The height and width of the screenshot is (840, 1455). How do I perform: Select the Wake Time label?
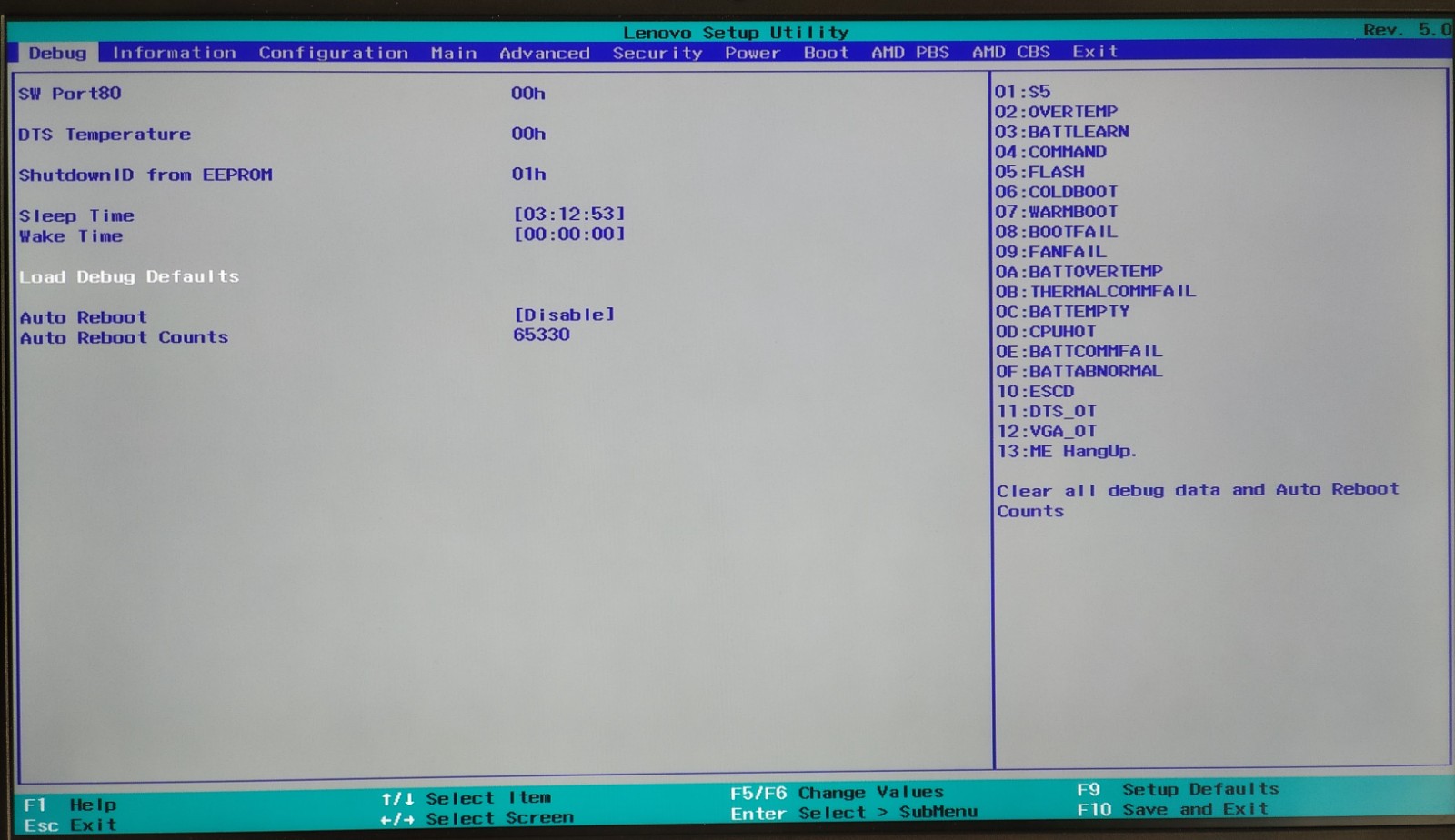71,236
